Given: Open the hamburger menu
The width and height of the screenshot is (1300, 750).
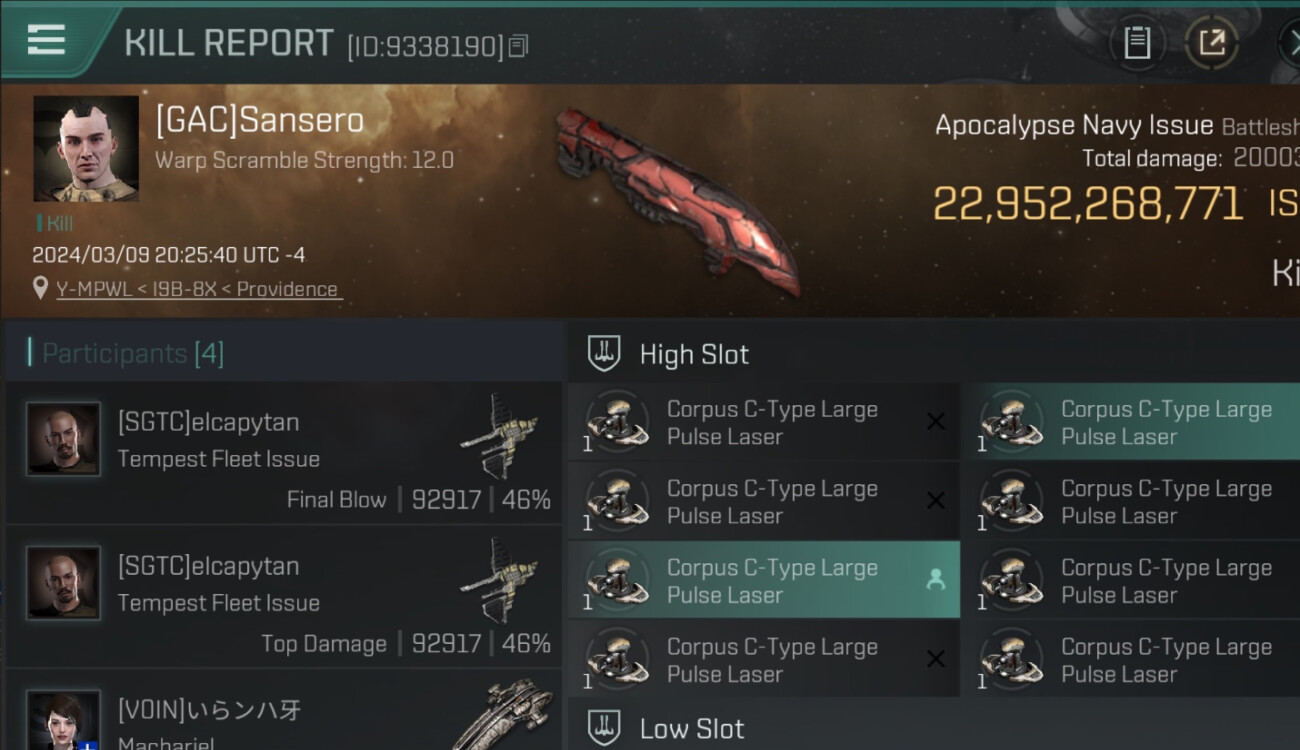Looking at the screenshot, I should coord(46,40).
